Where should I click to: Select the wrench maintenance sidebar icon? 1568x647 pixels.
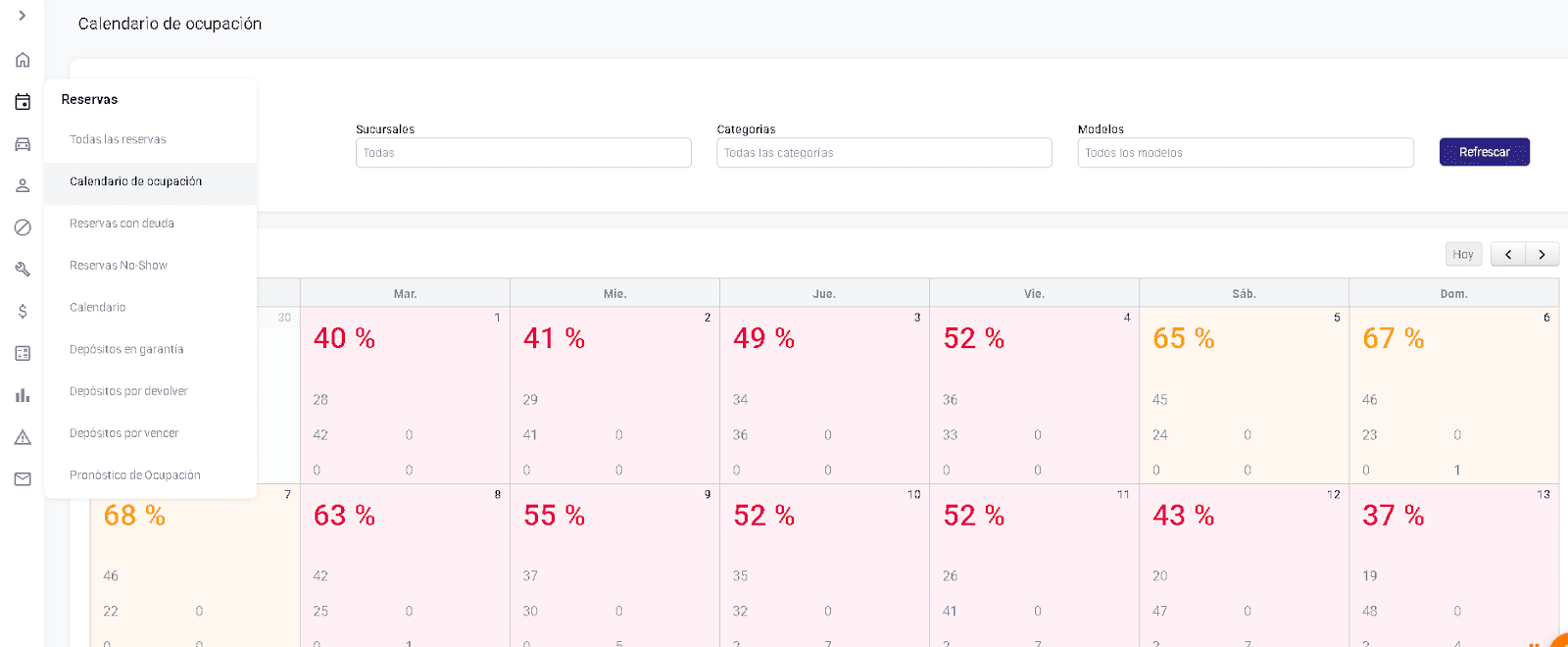click(x=23, y=270)
